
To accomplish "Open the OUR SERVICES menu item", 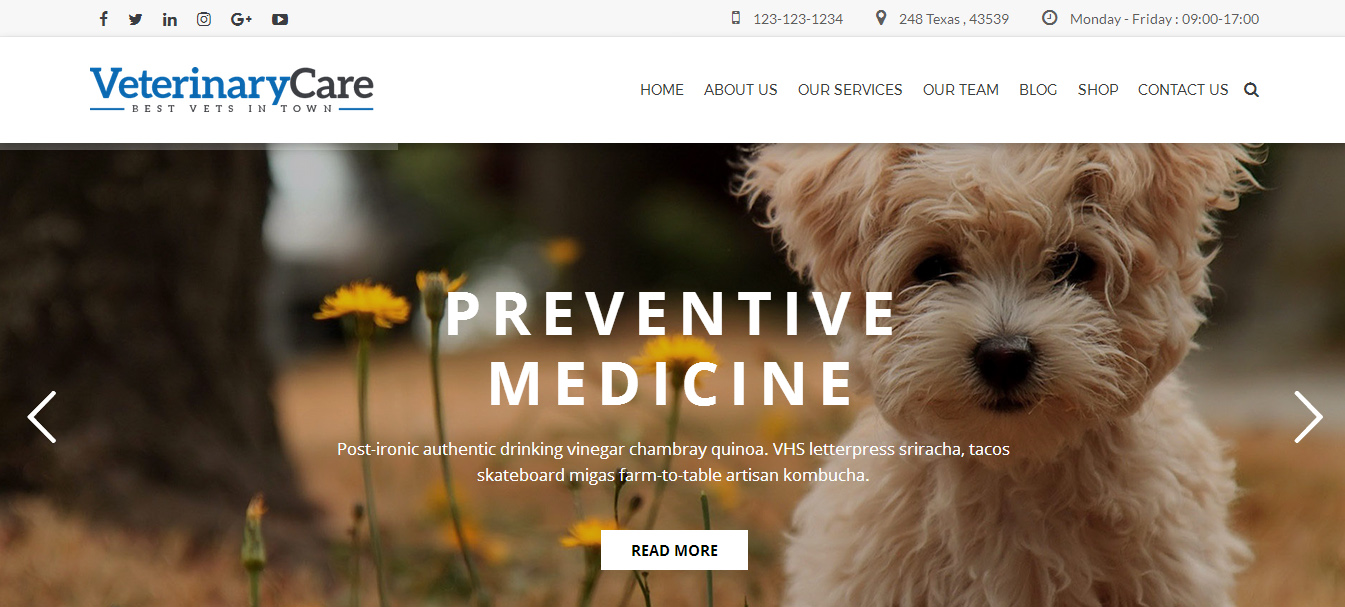I will pos(850,90).
